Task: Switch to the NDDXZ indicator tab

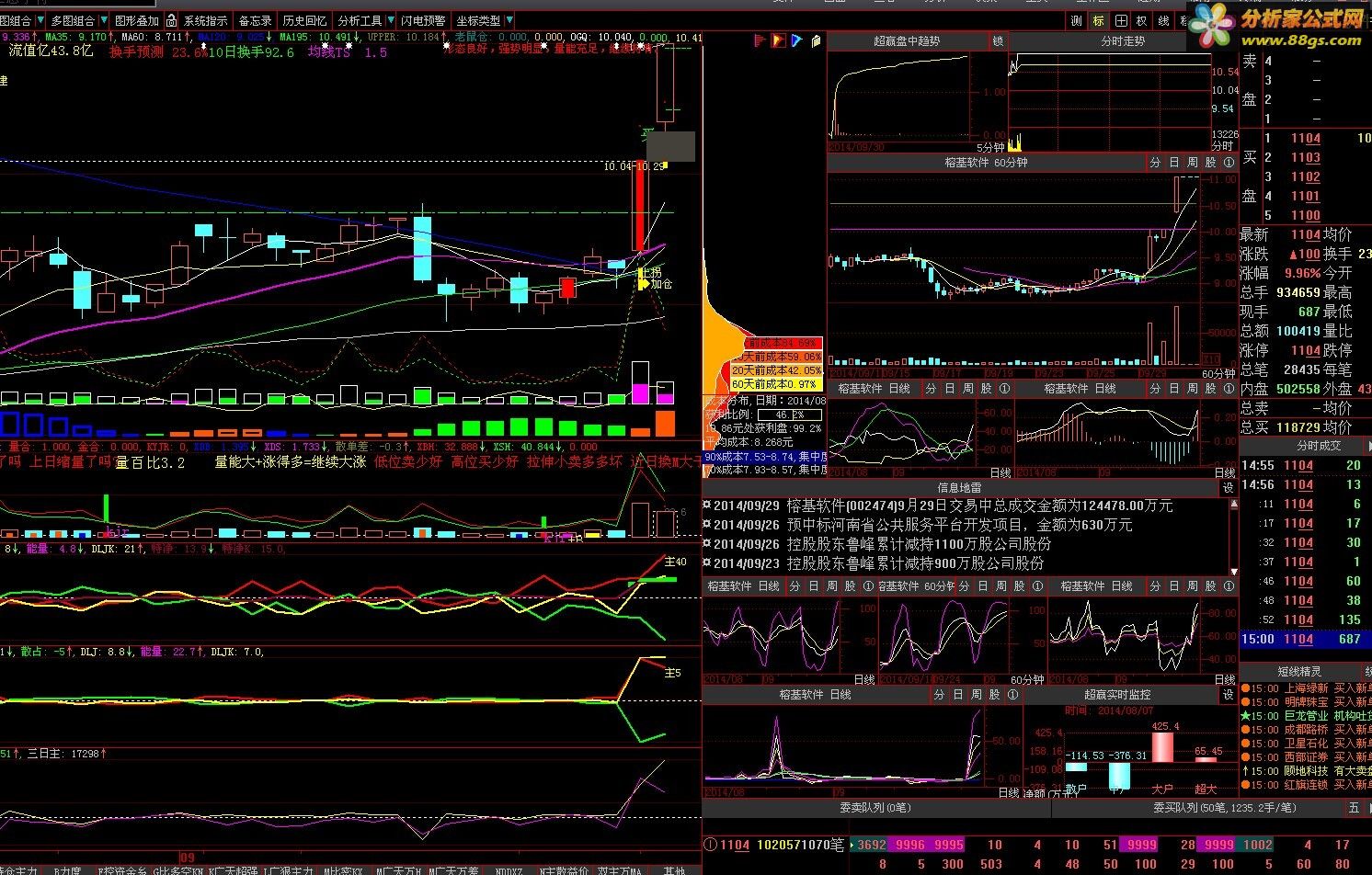Action: (x=508, y=869)
